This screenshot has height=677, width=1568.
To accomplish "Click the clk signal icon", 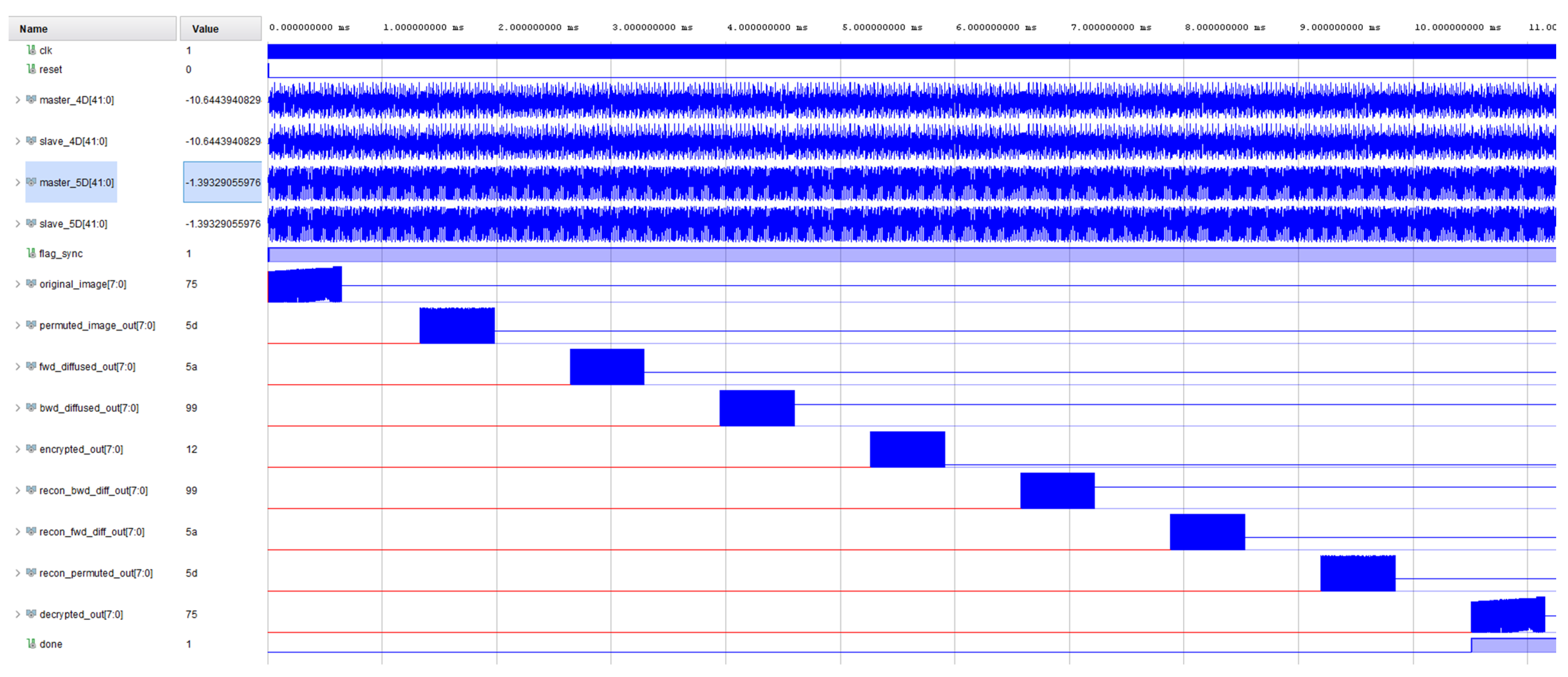I will pos(31,50).
